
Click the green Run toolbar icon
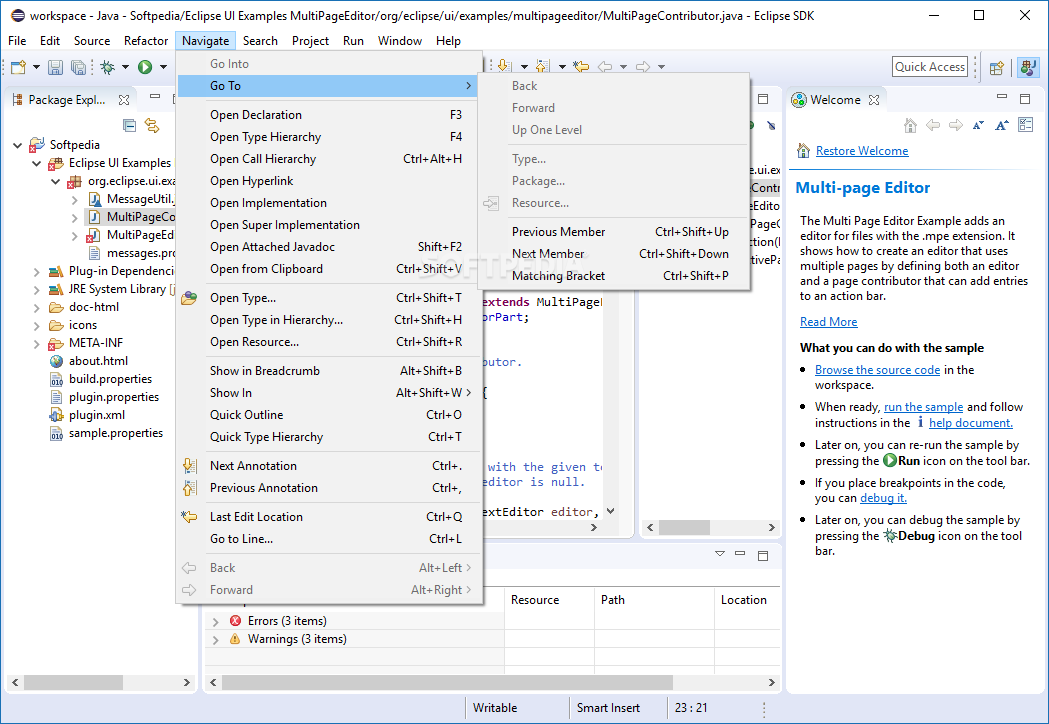tap(145, 67)
